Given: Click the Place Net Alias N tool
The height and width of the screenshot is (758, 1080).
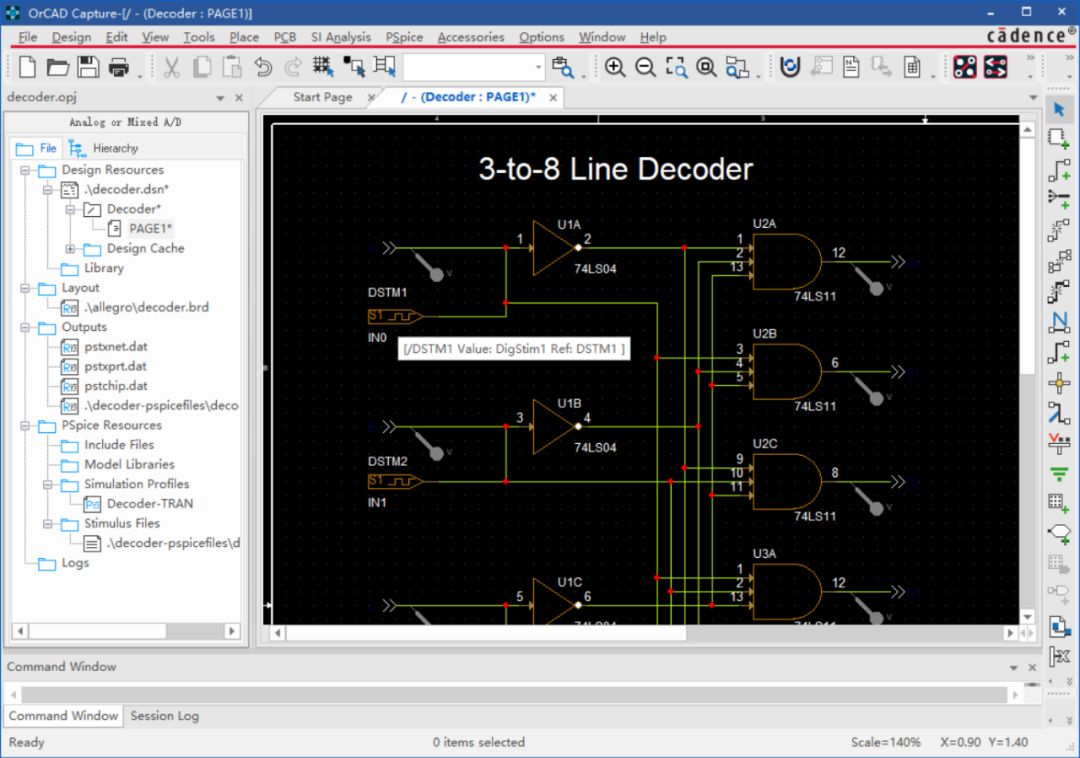Looking at the screenshot, I should coord(1059,322).
